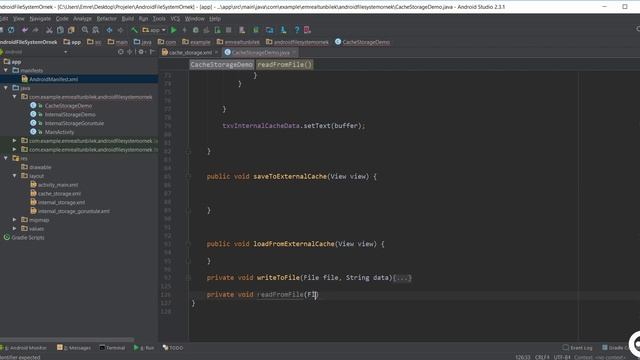This screenshot has height=360, width=640.
Task: Toggle the Messages tool window
Action: coord(74,348)
